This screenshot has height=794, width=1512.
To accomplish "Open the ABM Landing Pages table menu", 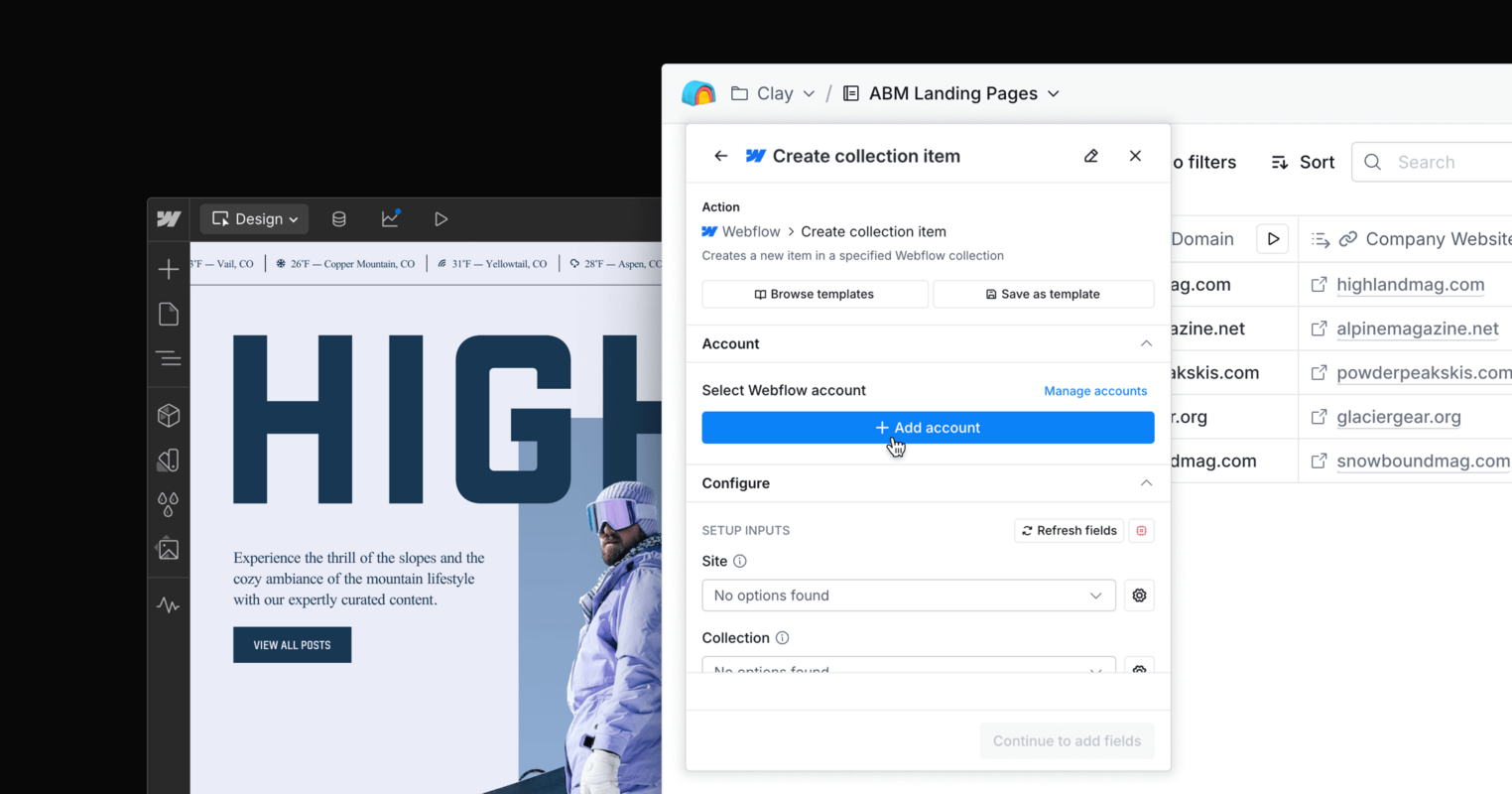I will pos(1055,92).
